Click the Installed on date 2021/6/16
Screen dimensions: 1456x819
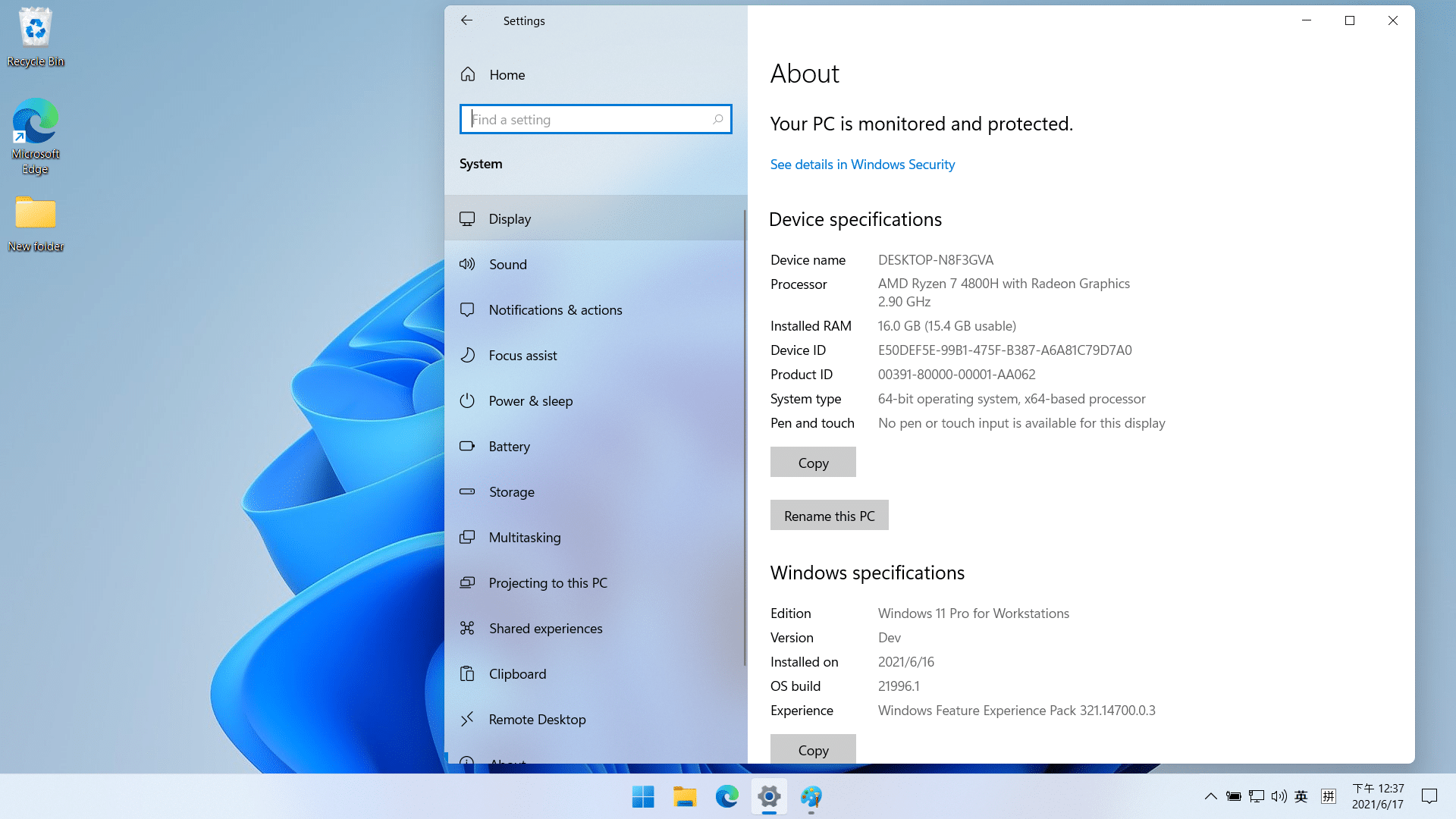(906, 661)
